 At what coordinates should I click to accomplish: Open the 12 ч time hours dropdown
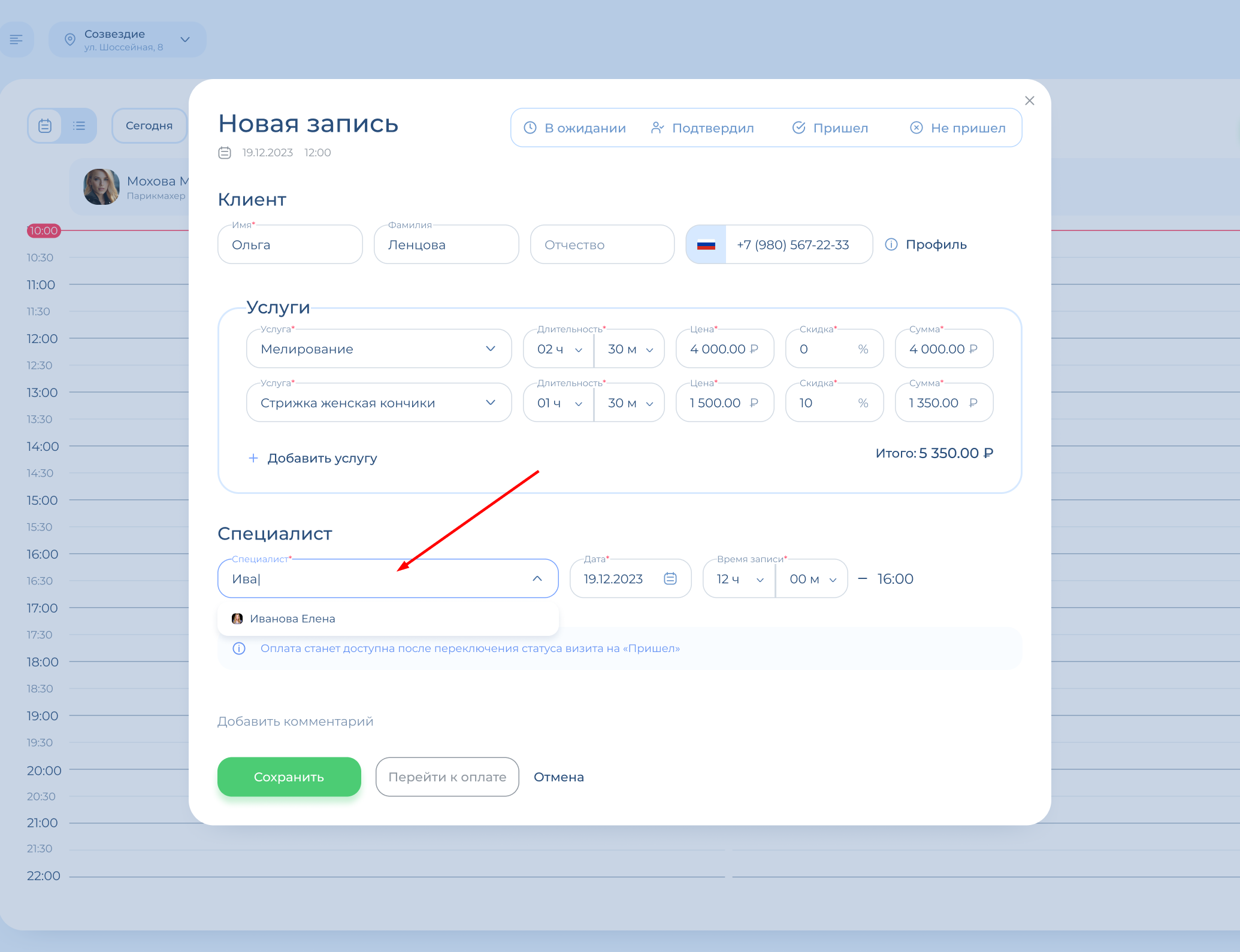pos(739,578)
